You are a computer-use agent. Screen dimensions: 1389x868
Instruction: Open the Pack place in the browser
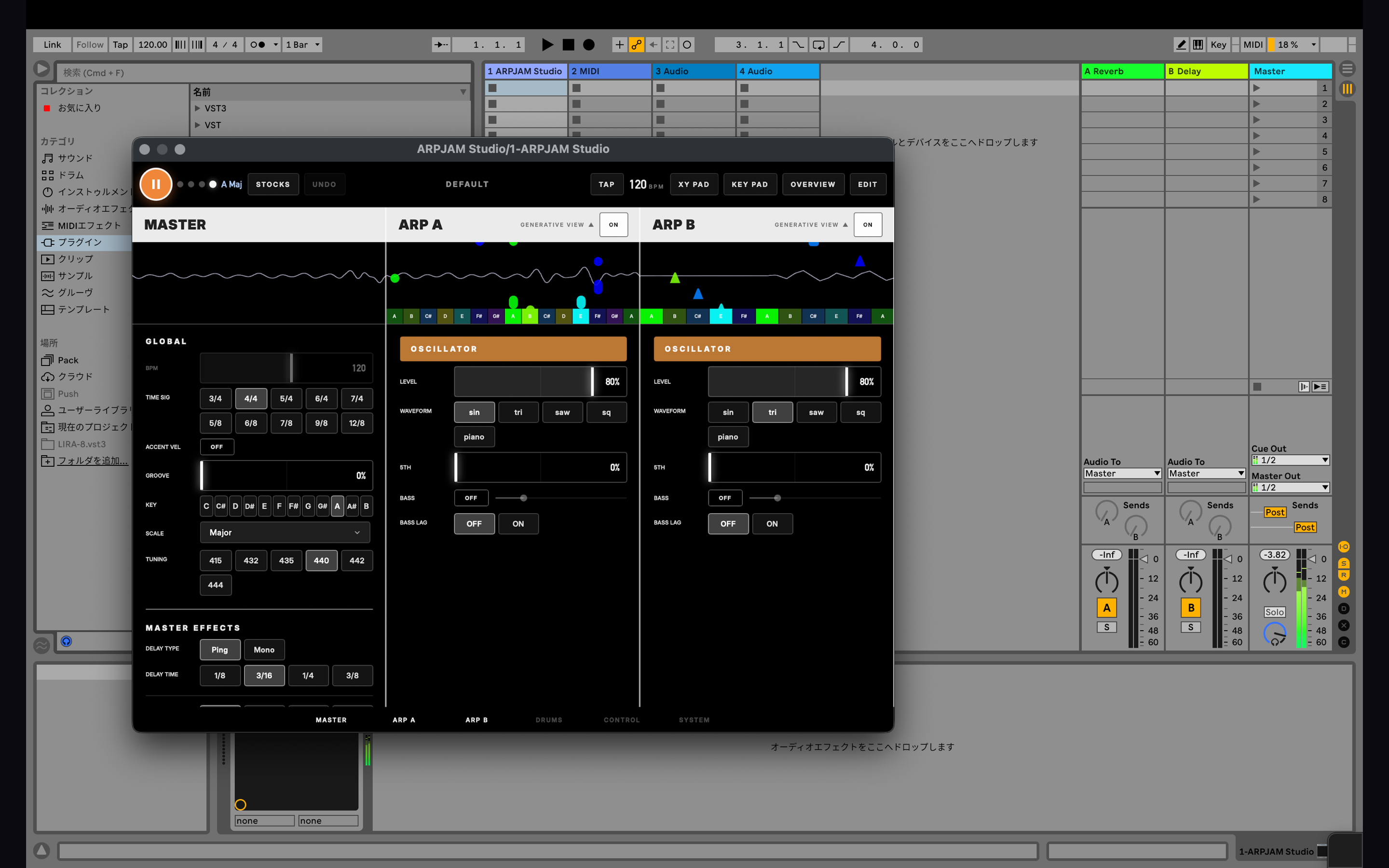click(60, 361)
